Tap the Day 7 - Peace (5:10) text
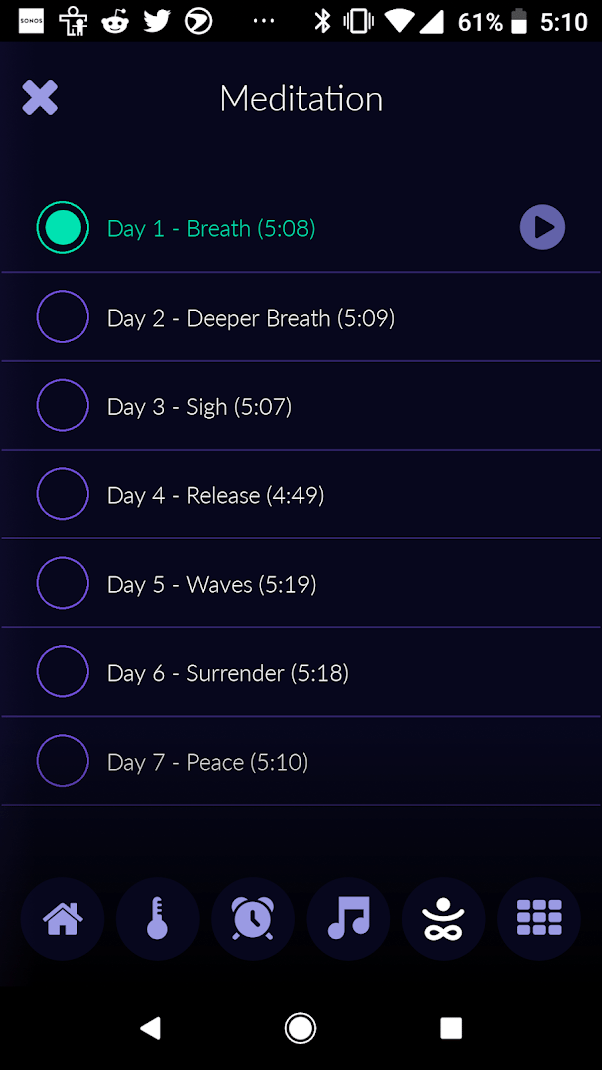602x1070 pixels. point(207,762)
